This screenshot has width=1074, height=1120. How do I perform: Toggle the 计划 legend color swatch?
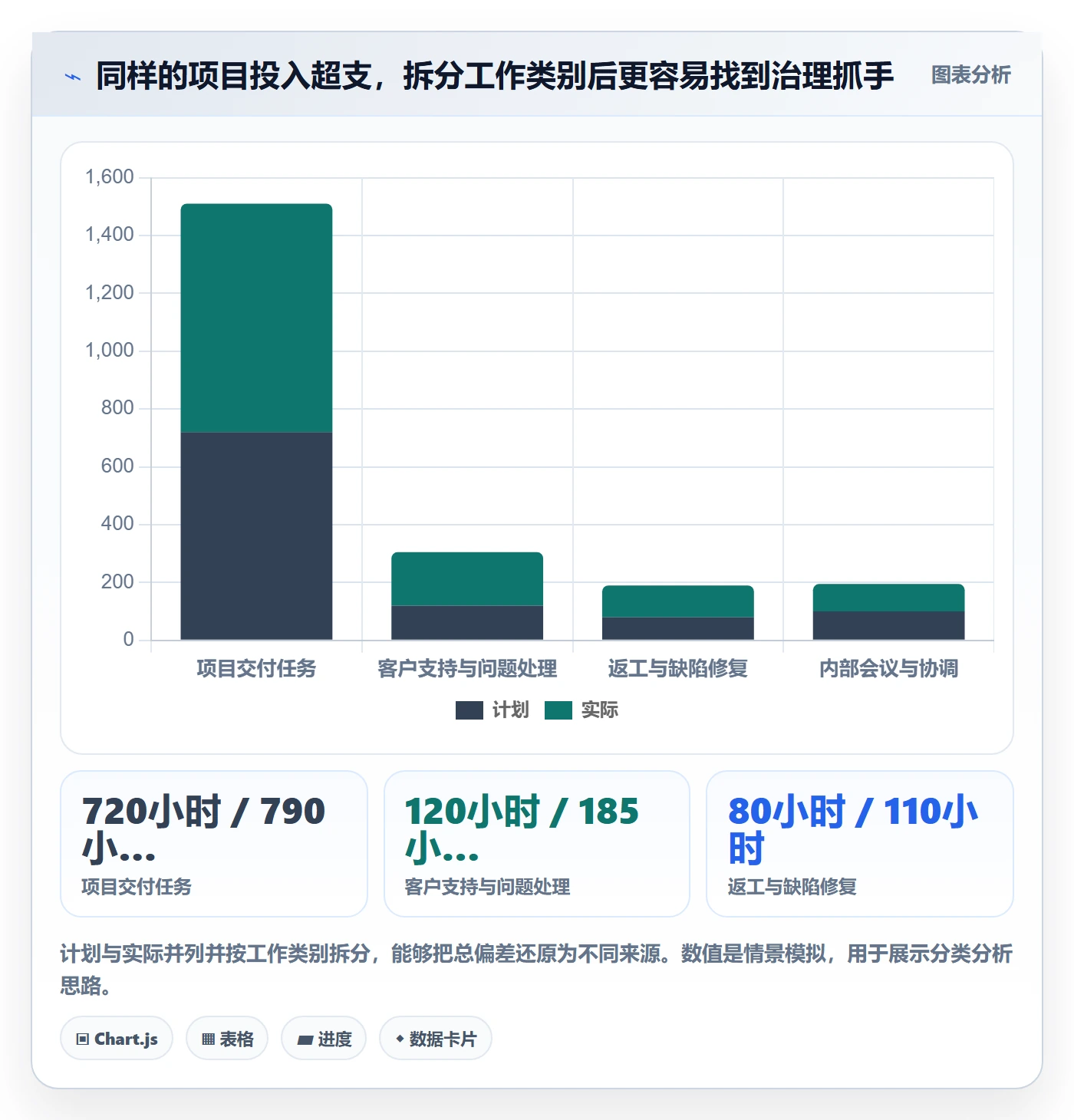click(469, 710)
